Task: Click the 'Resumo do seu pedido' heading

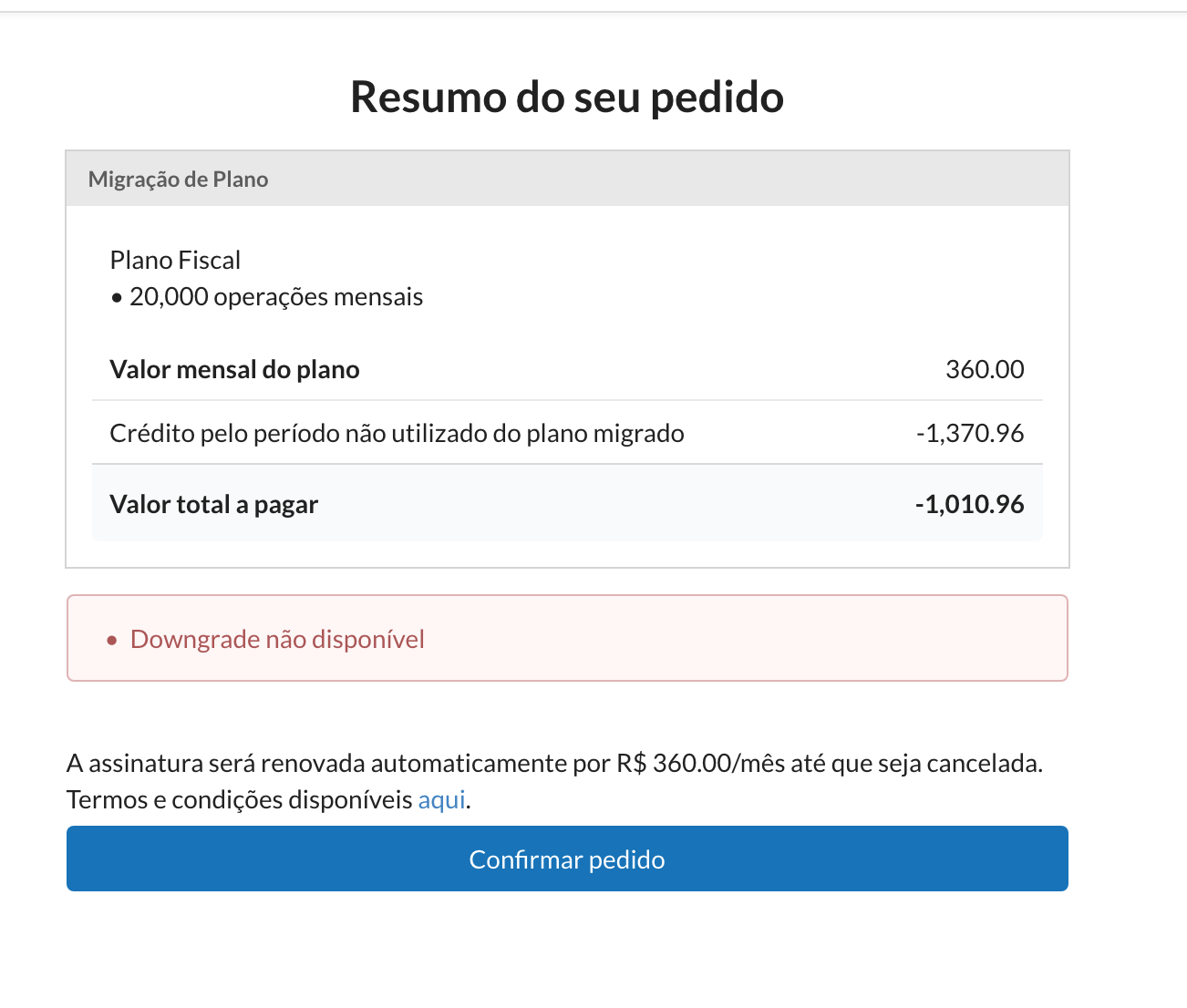Action: coord(566,97)
